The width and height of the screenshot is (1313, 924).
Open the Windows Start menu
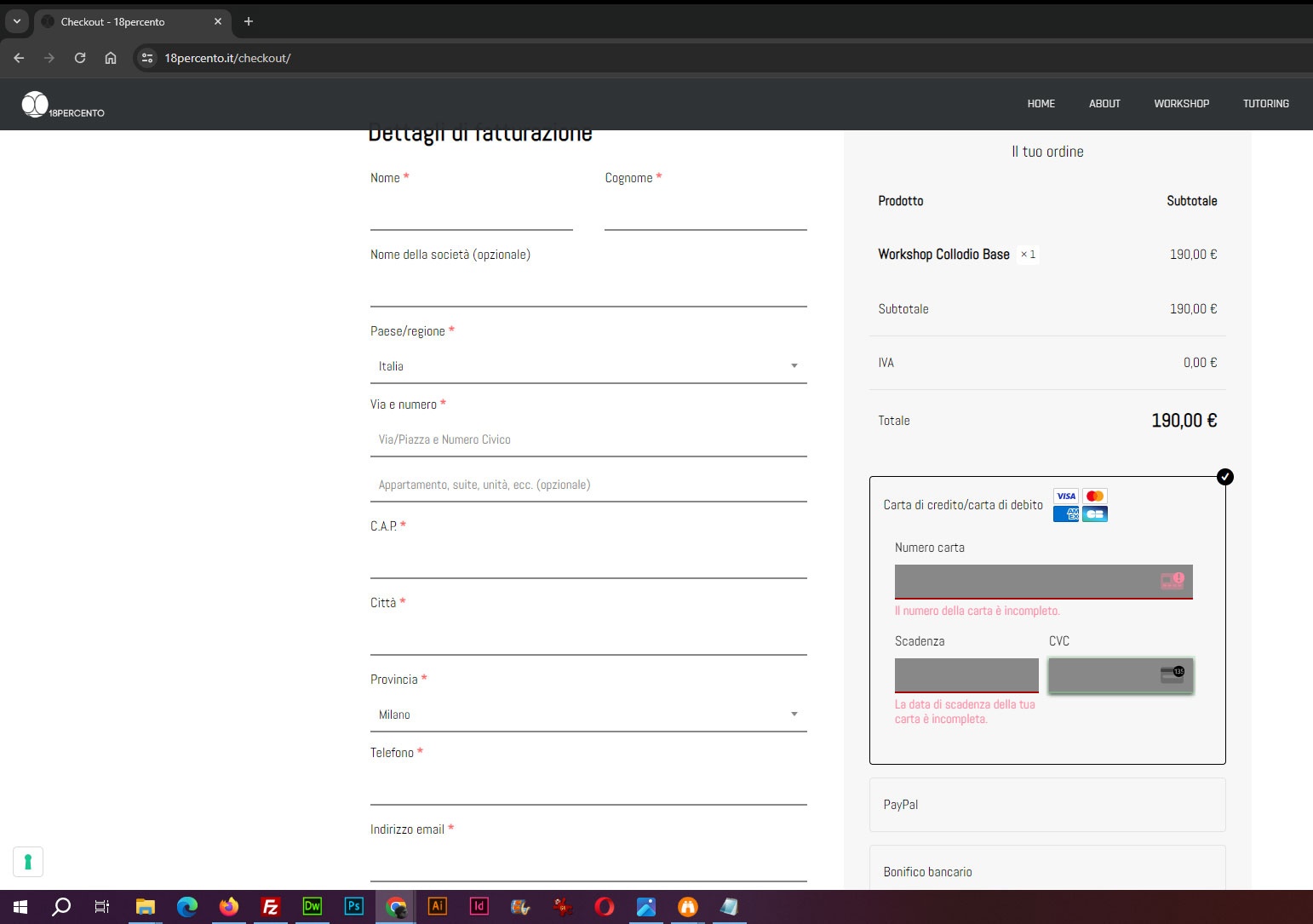click(20, 907)
